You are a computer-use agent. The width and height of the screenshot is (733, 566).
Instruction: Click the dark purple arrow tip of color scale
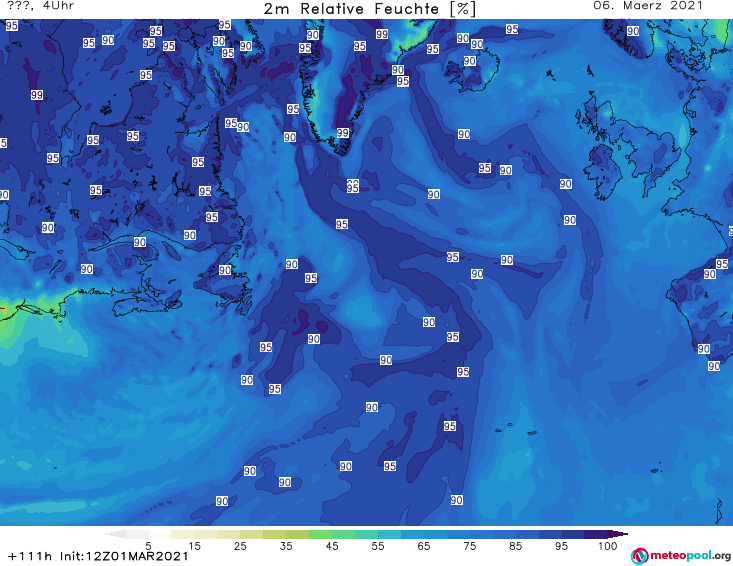(x=618, y=534)
